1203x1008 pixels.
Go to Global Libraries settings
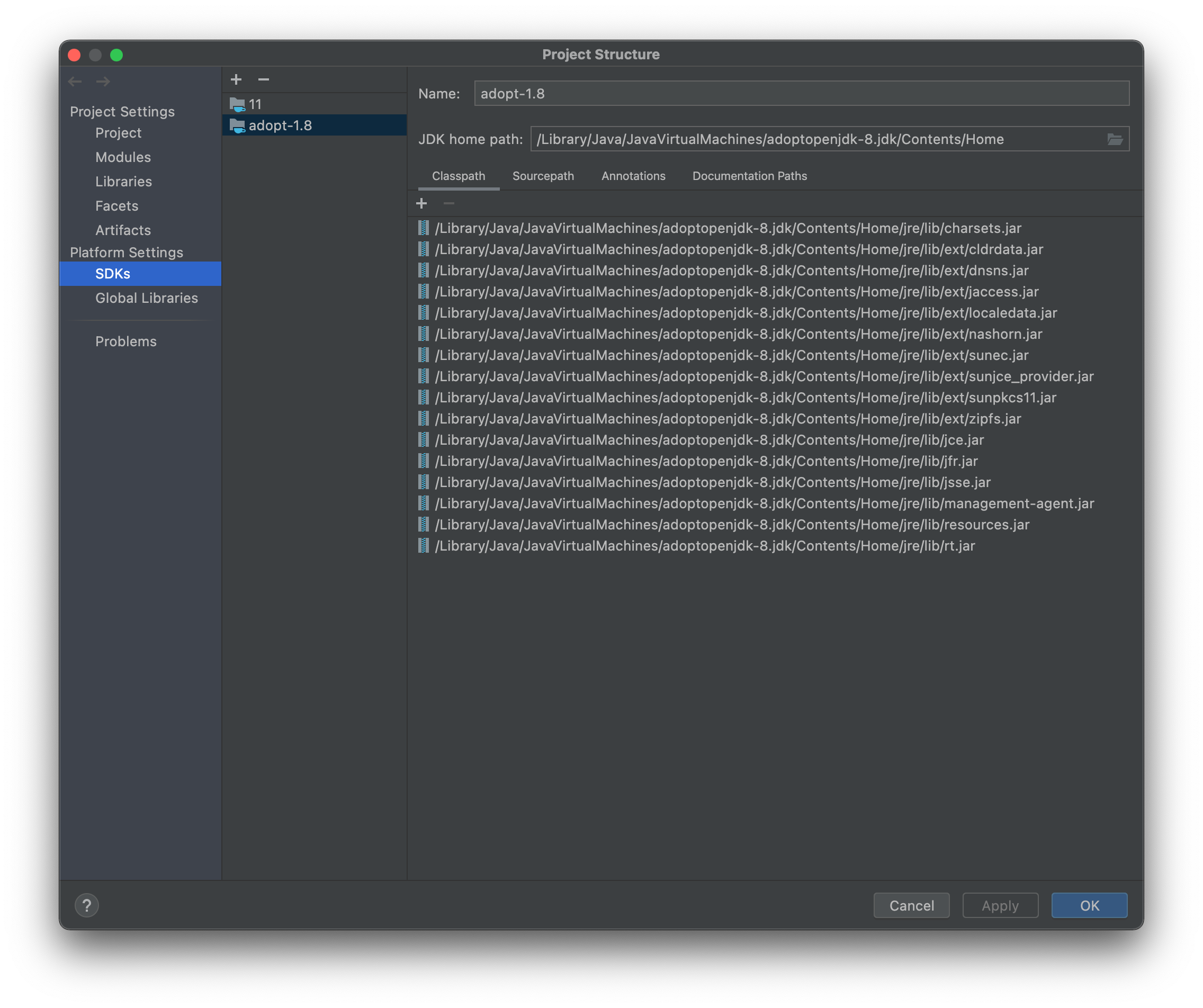(x=147, y=298)
